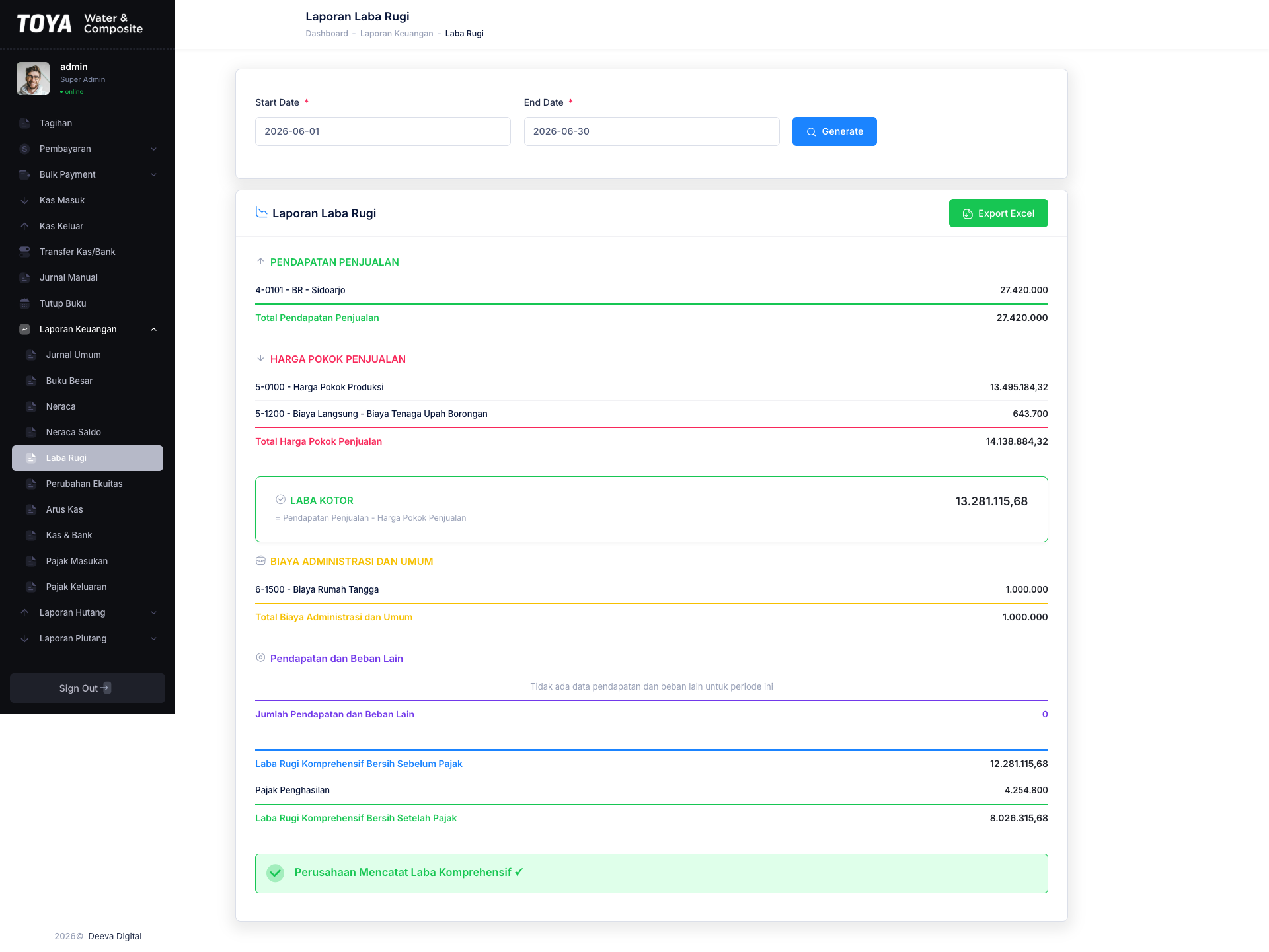The image size is (1269, 952).
Task: Click Laba Rugi Komprehensif Bersih Sebelum Pajak label
Action: (x=359, y=764)
